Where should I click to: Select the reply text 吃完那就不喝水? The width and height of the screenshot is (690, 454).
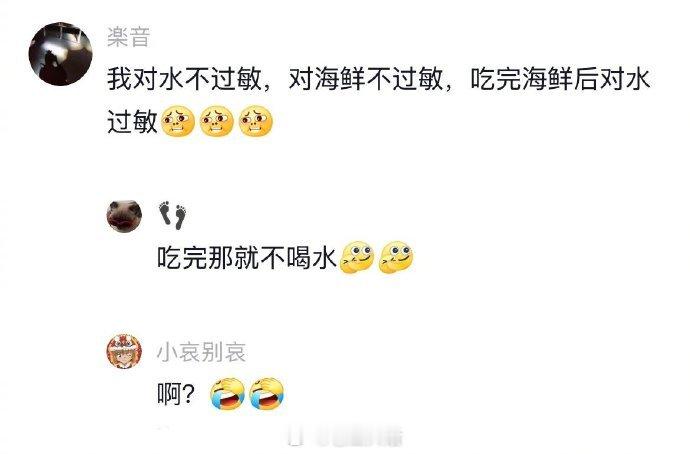247,258
